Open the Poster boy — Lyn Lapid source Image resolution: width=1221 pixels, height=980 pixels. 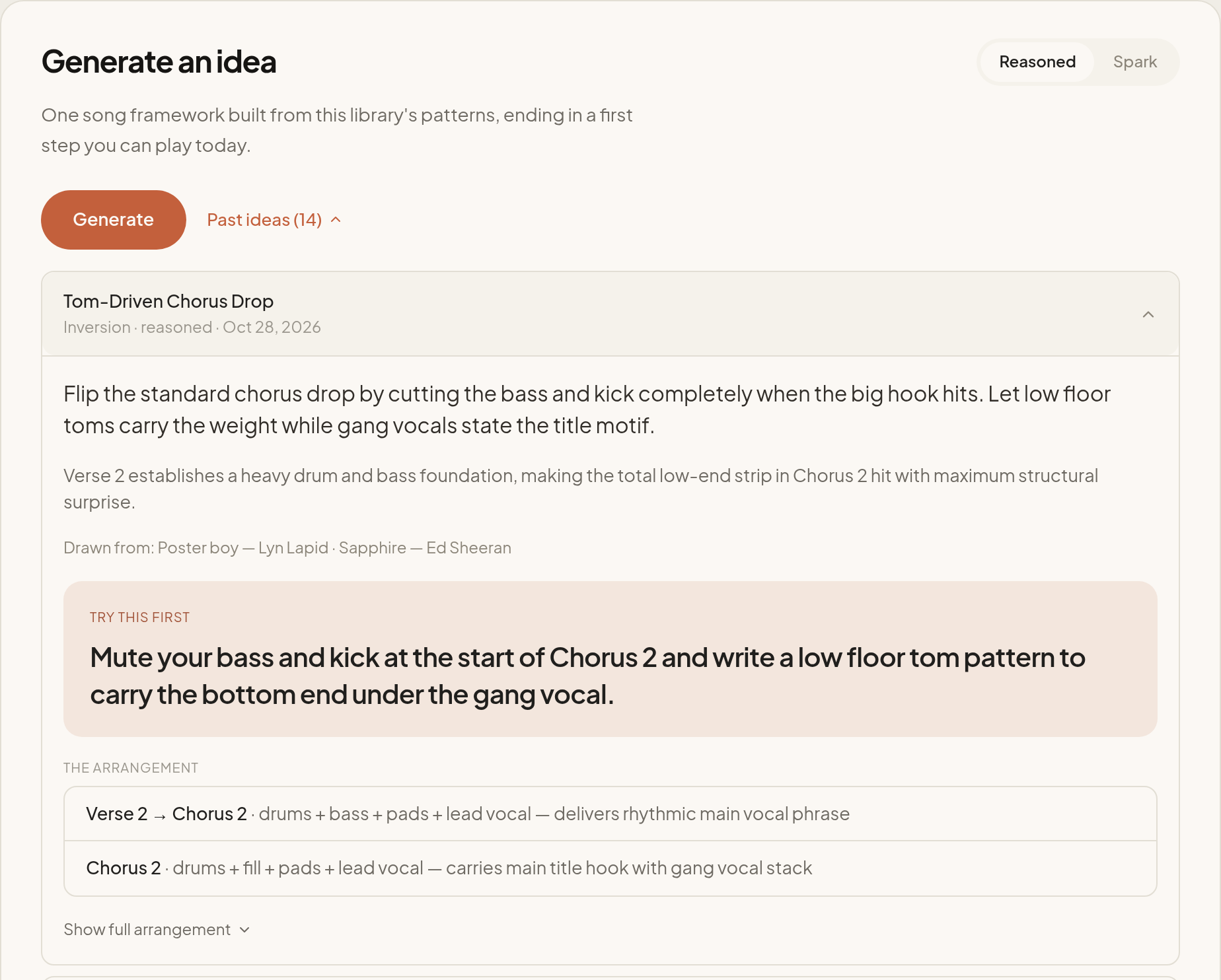tap(243, 548)
